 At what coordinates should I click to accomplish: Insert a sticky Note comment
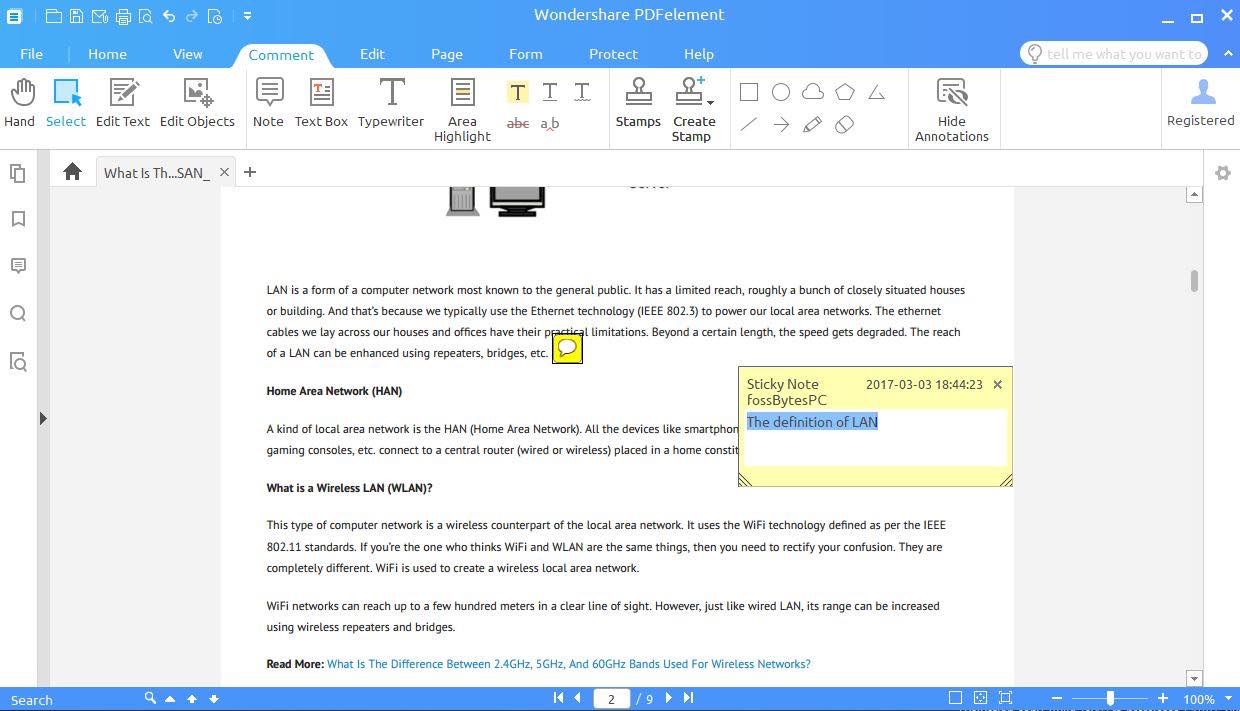click(268, 104)
